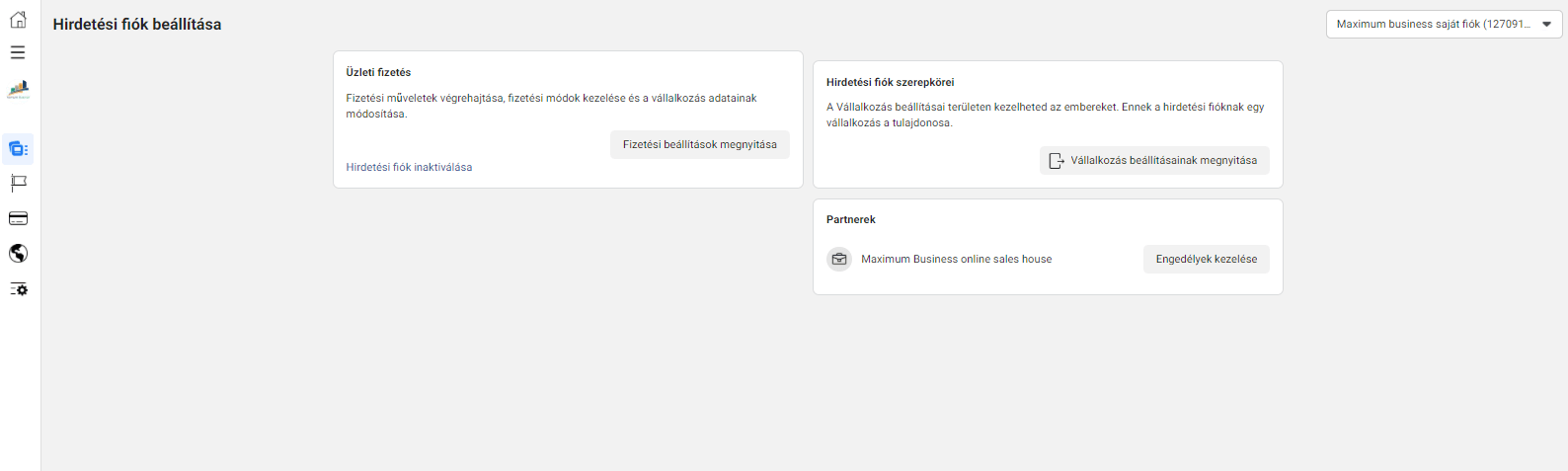Click the briefcase partner icon

tap(839, 259)
